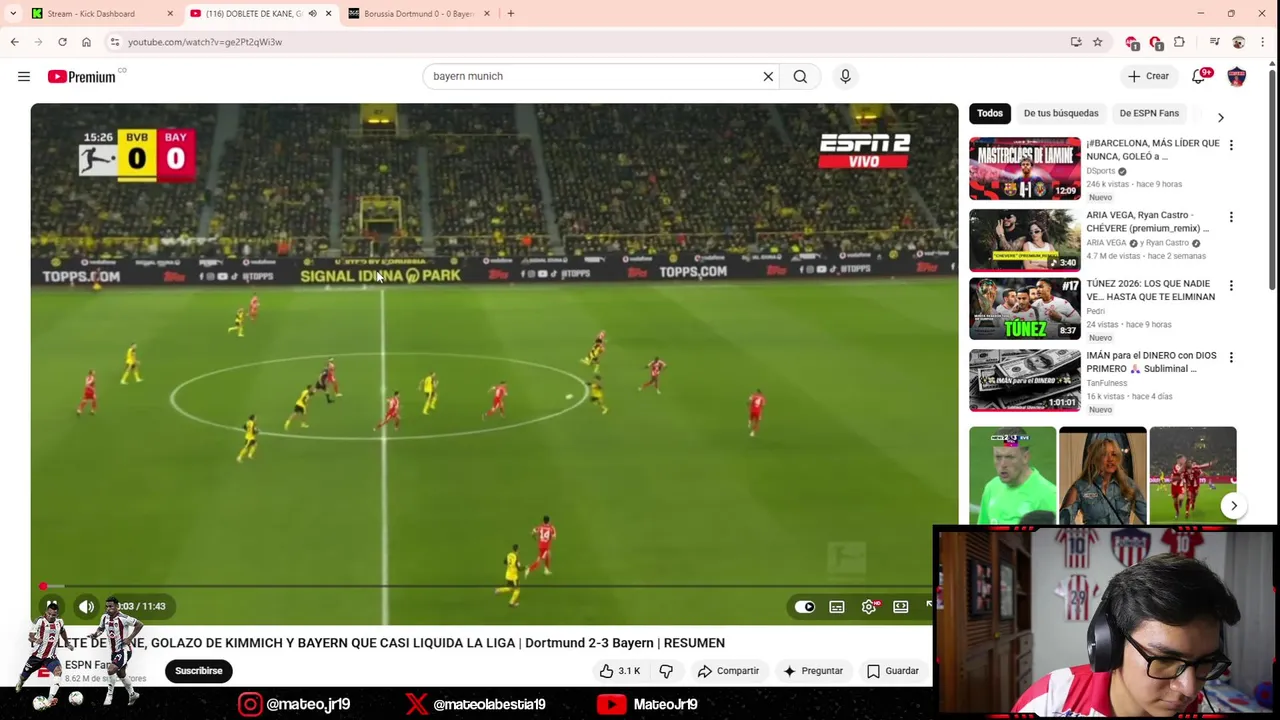1280x720 pixels.
Task: Dislike the video with thumbs down
Action: tap(666, 671)
